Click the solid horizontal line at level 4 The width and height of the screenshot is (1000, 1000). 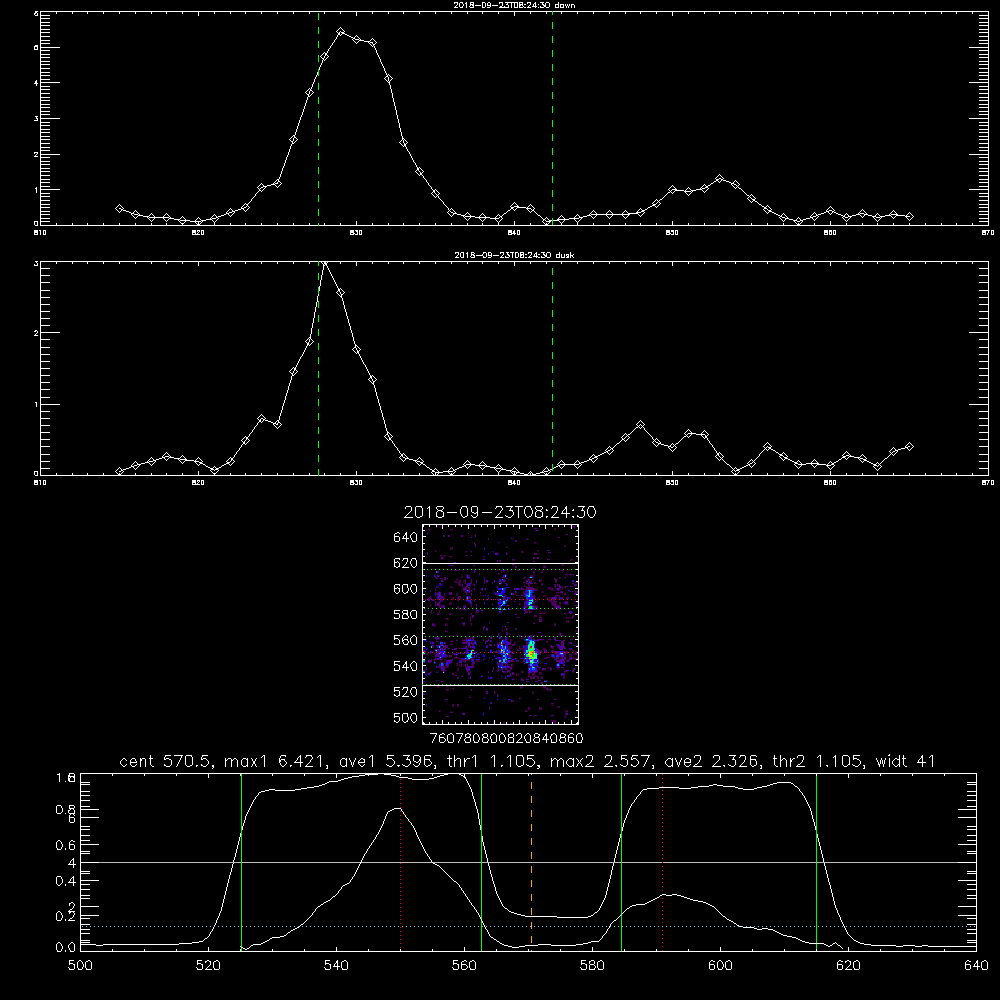528,862
